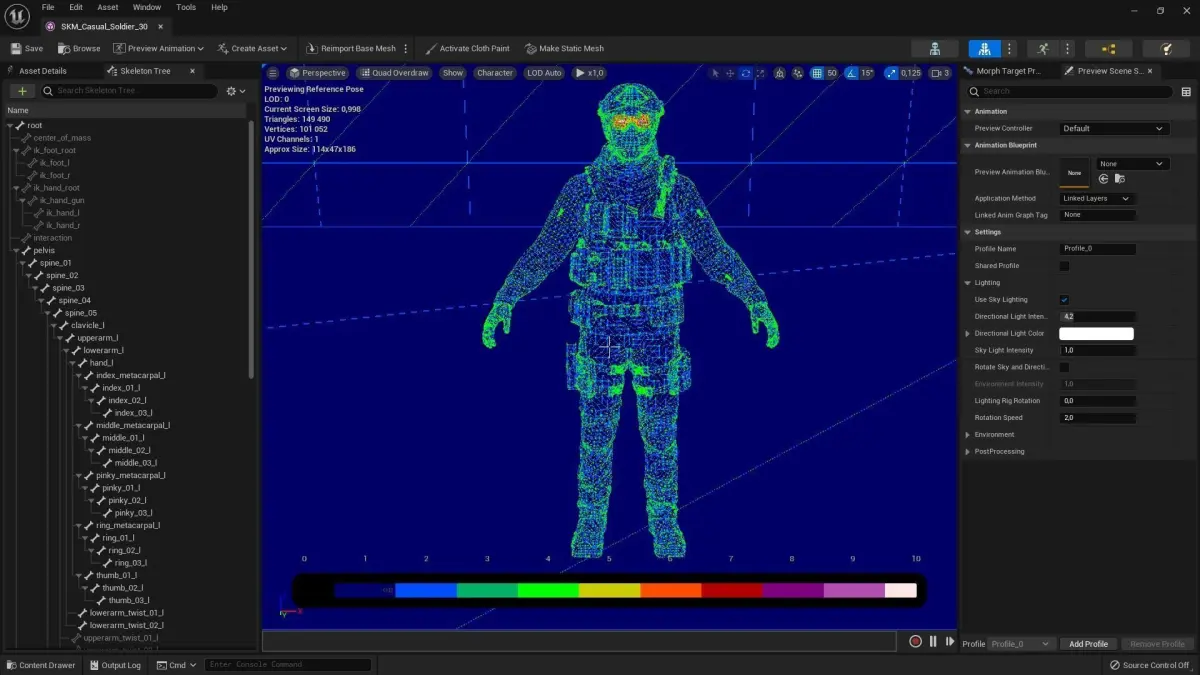Pause the animation preview
The width and height of the screenshot is (1200, 675).
pyautogui.click(x=933, y=642)
